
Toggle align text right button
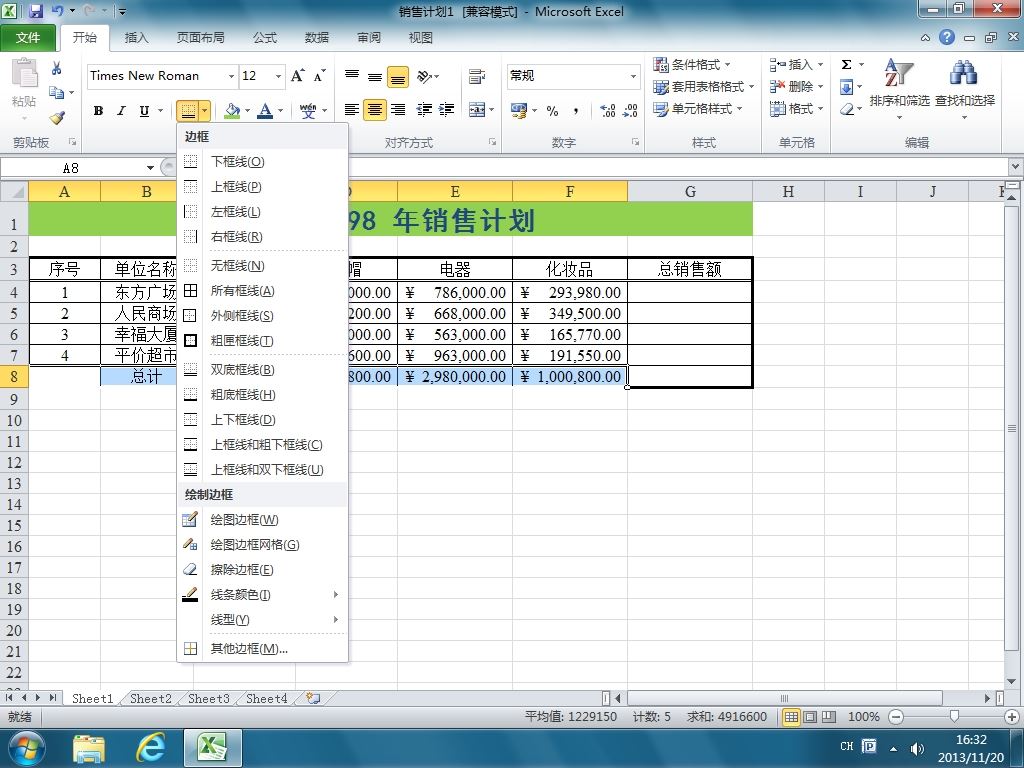click(398, 110)
